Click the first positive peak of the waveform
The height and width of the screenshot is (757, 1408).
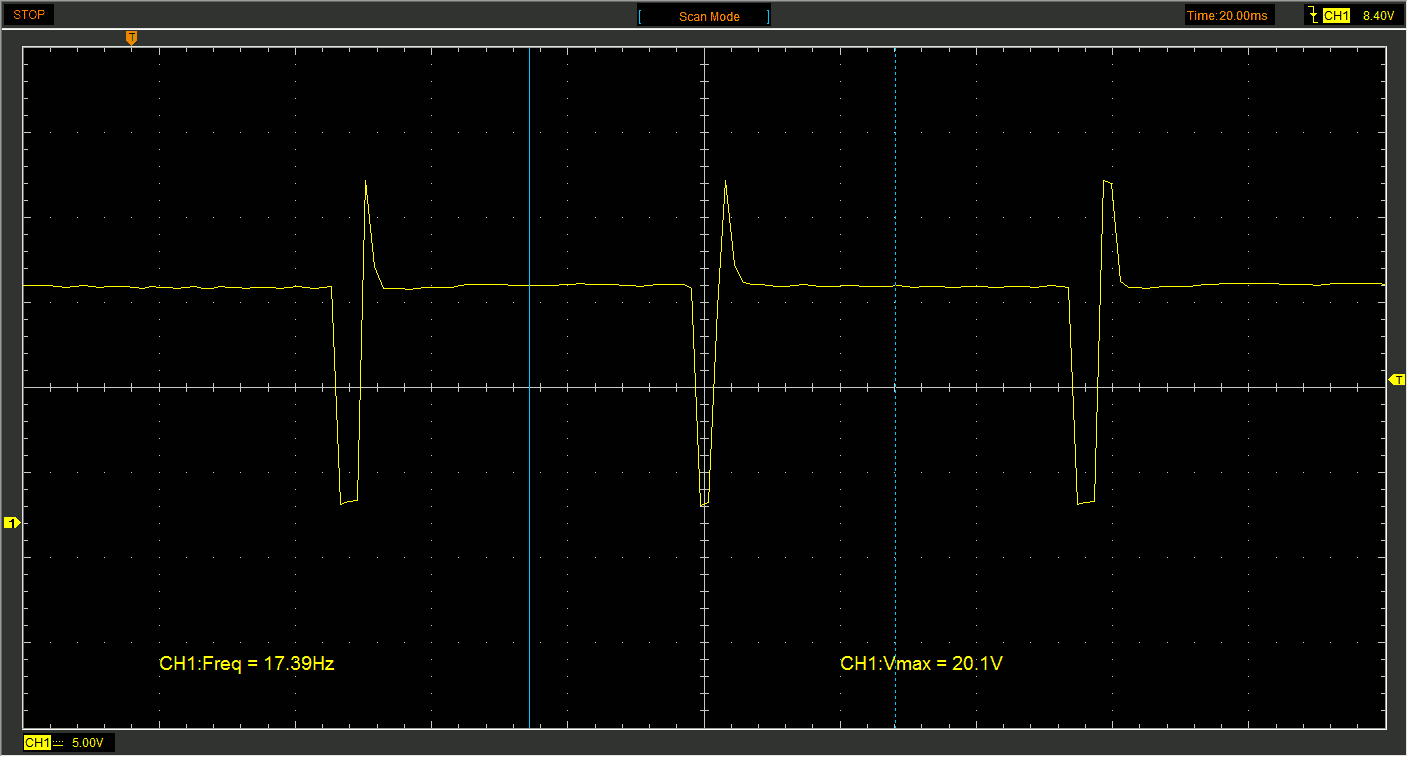point(366,183)
